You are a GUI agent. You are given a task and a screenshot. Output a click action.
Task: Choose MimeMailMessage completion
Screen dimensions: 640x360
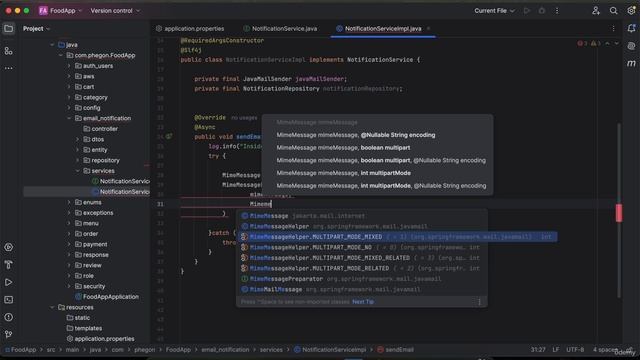coord(362,289)
